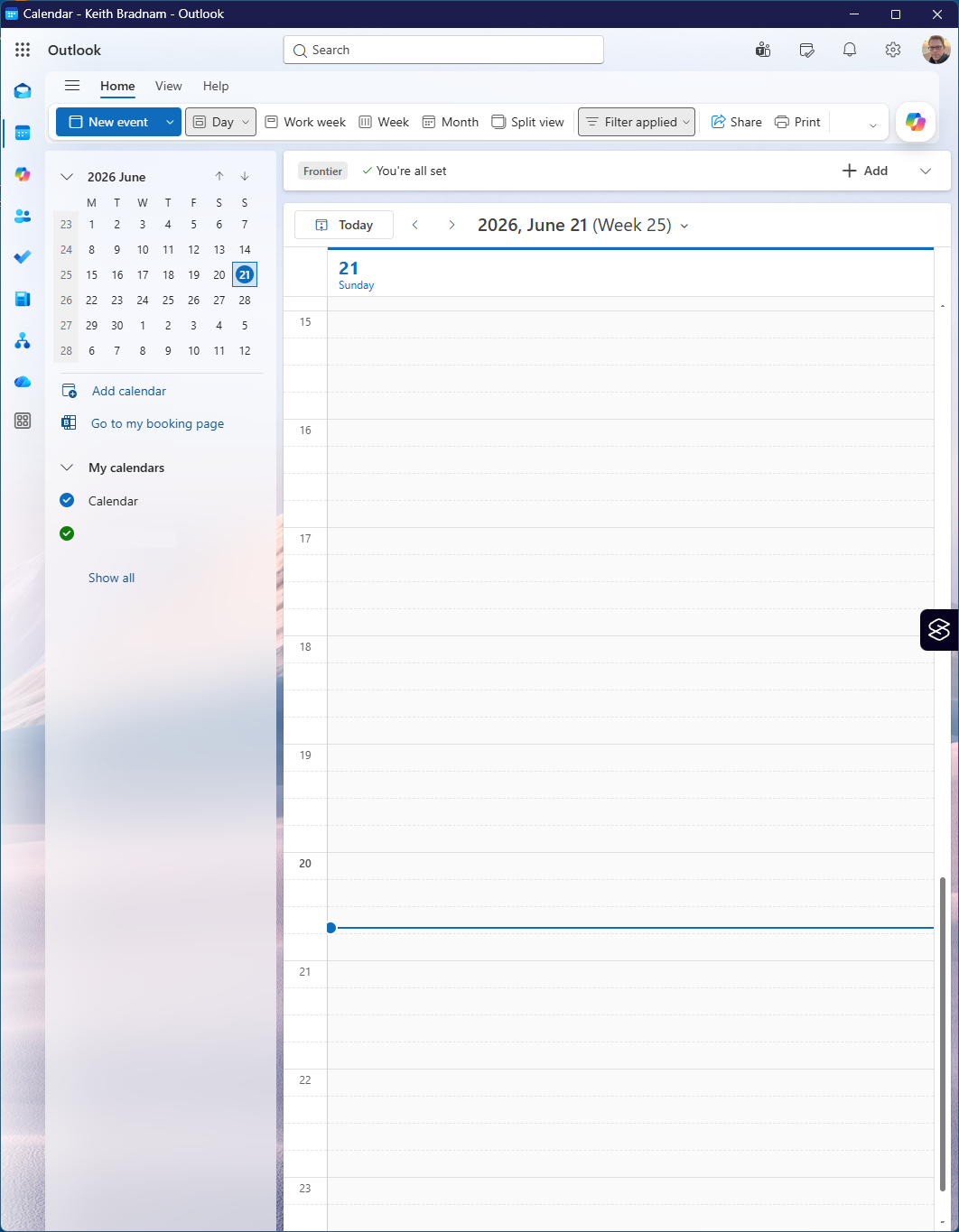
Task: Click the Outlook calendar icon in title bar
Action: click(x=12, y=14)
